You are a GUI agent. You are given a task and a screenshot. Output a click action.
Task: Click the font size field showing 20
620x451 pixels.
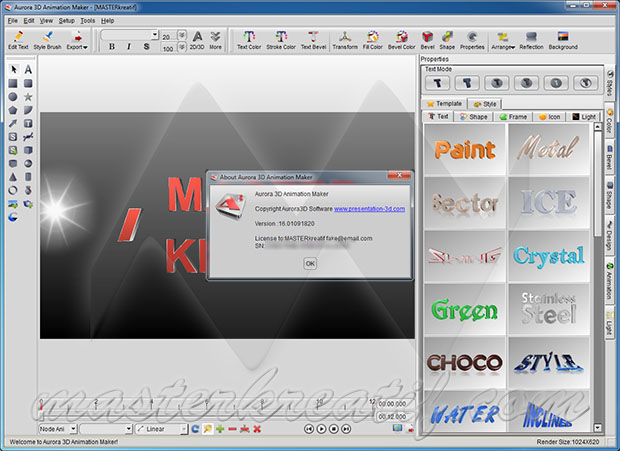(169, 36)
